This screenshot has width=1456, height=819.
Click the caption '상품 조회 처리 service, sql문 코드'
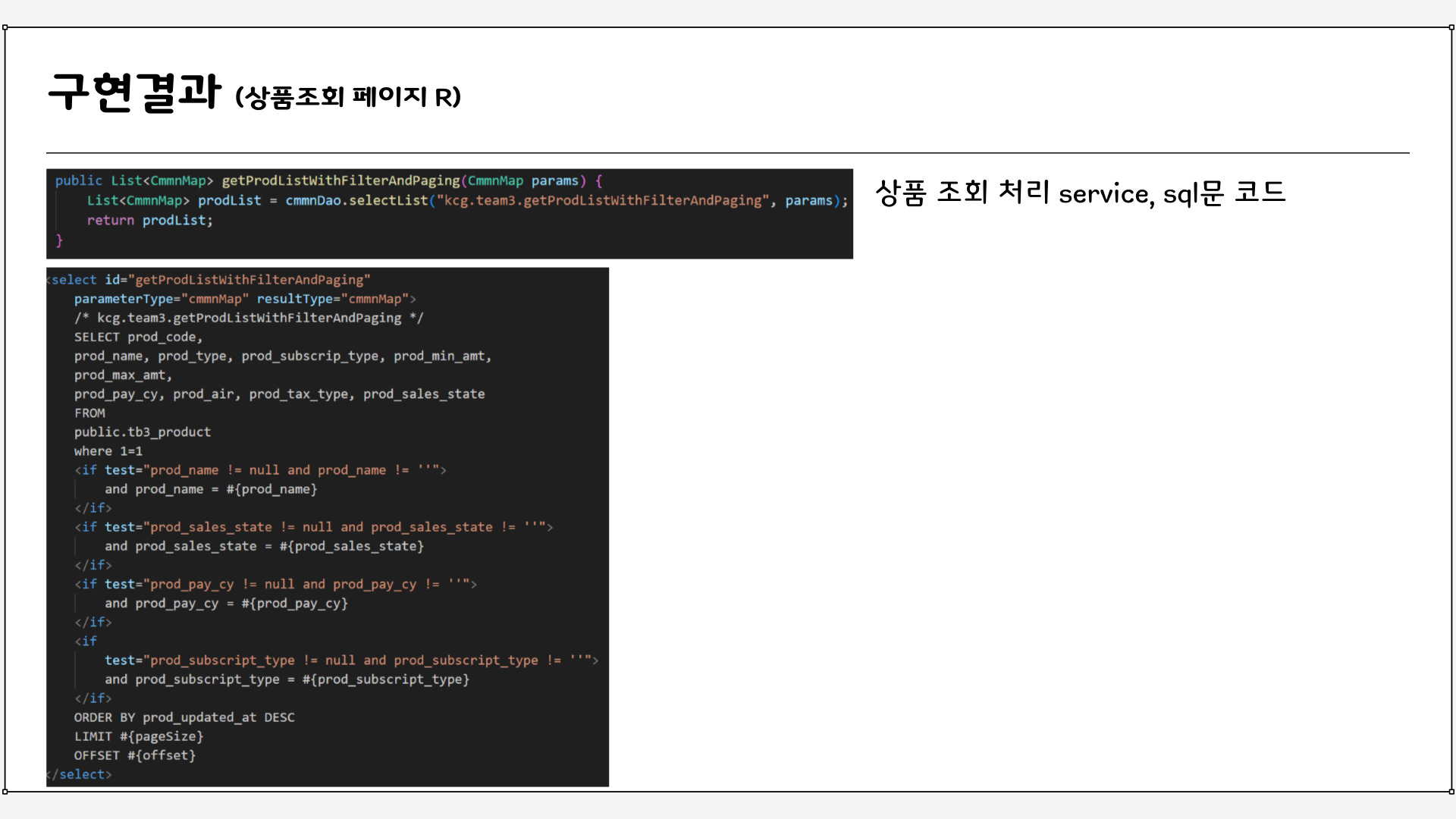click(x=1080, y=193)
